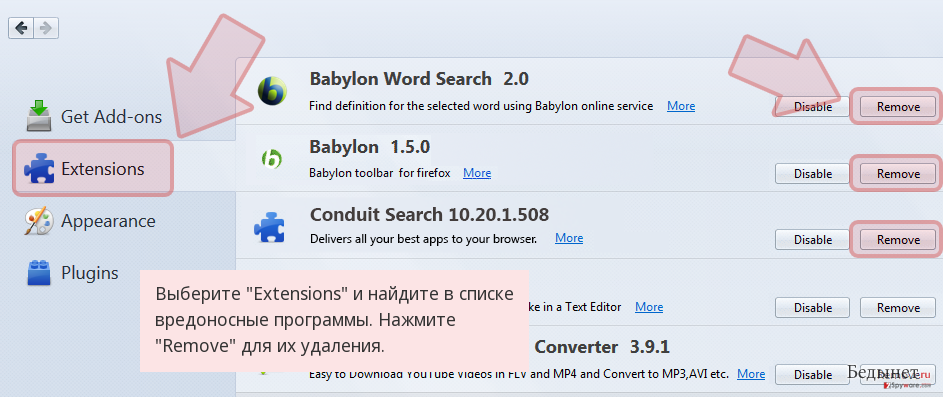943x397 pixels.
Task: Click the Get Add-ons download icon
Action: click(40, 116)
